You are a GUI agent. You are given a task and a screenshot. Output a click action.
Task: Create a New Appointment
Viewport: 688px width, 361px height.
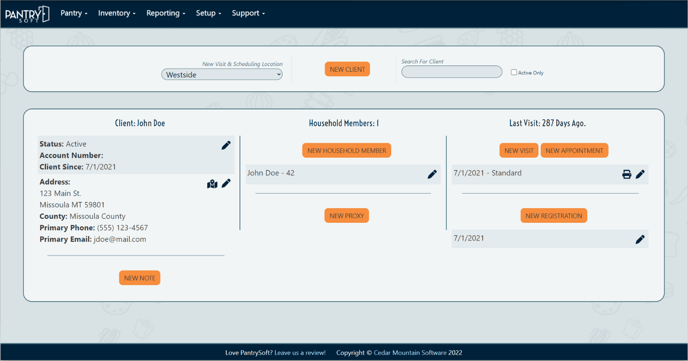(x=574, y=150)
